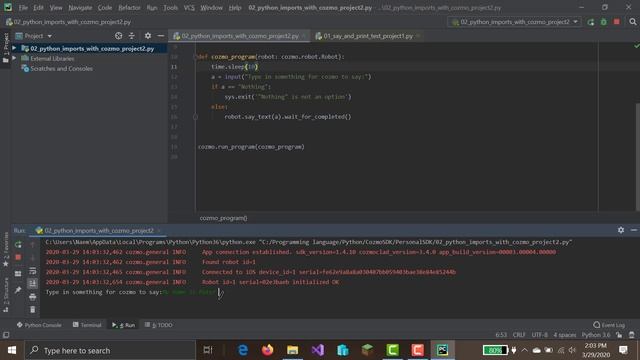
Task: Clear all Run console output
Action: 33,310
